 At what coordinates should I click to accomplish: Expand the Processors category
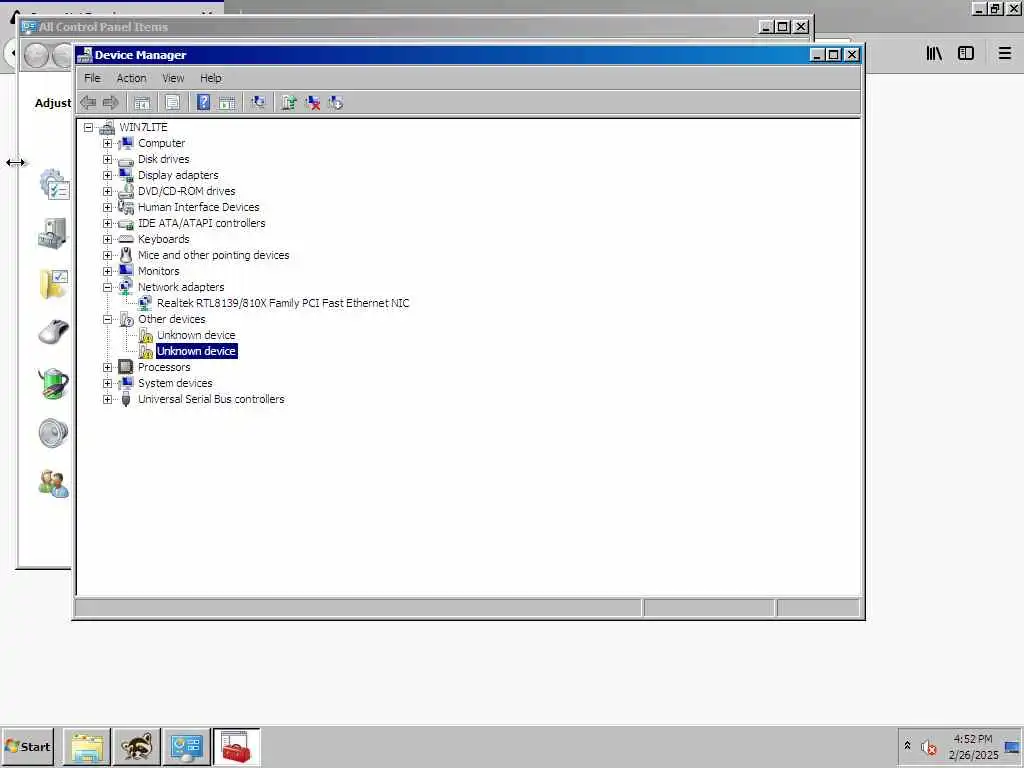pyautogui.click(x=107, y=367)
